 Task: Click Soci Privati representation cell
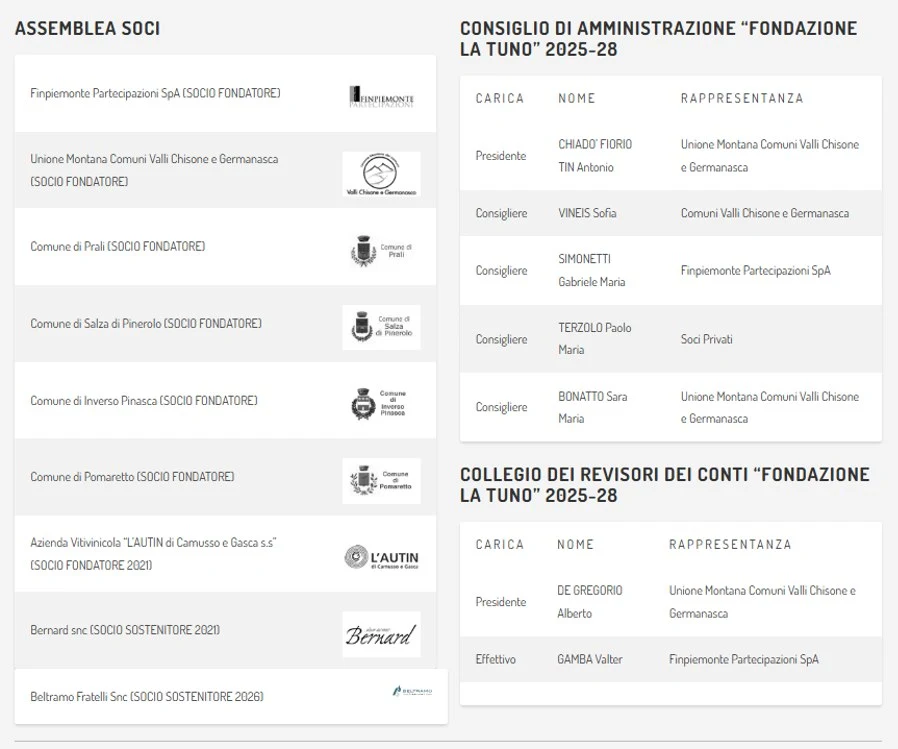pos(706,339)
